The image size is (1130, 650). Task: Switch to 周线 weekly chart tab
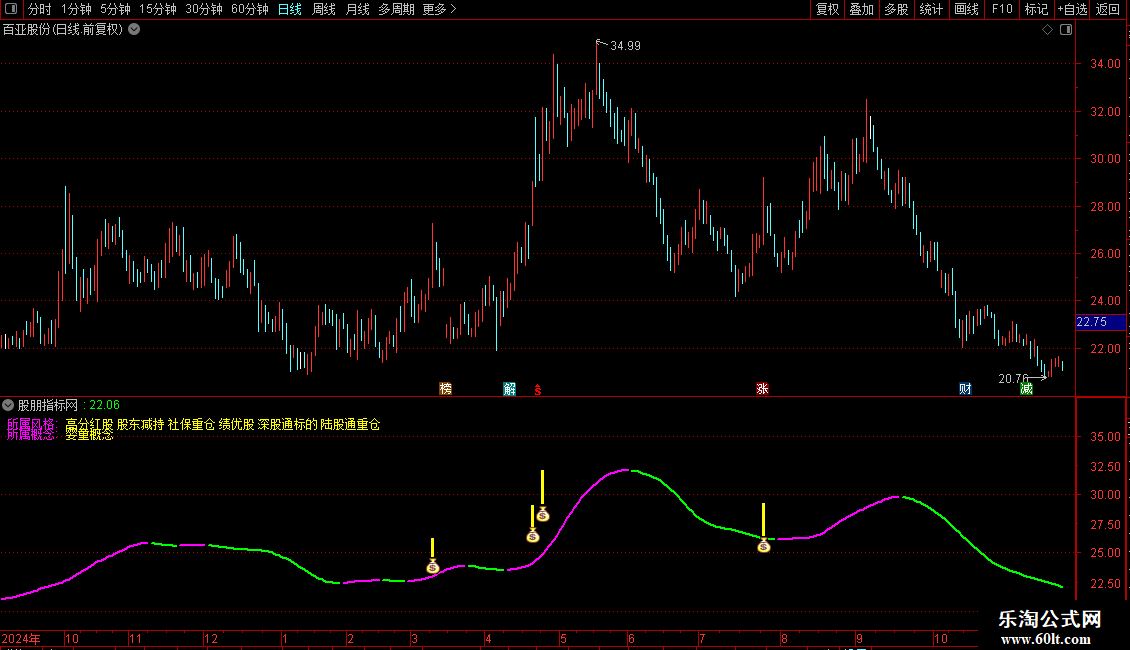click(324, 9)
